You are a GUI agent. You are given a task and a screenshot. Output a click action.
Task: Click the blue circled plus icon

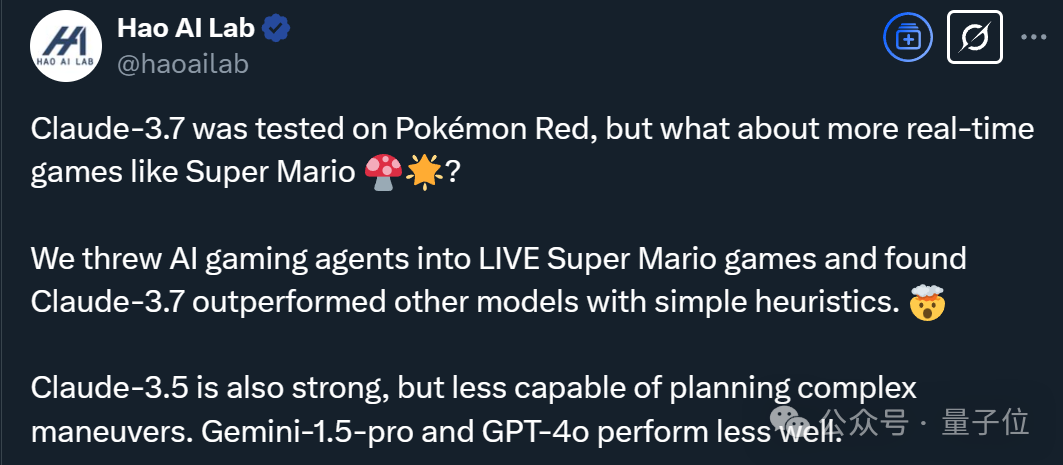coord(908,40)
